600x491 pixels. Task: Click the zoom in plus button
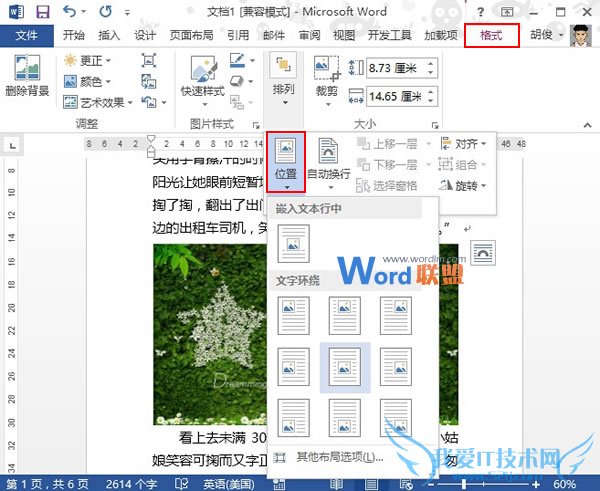536,484
